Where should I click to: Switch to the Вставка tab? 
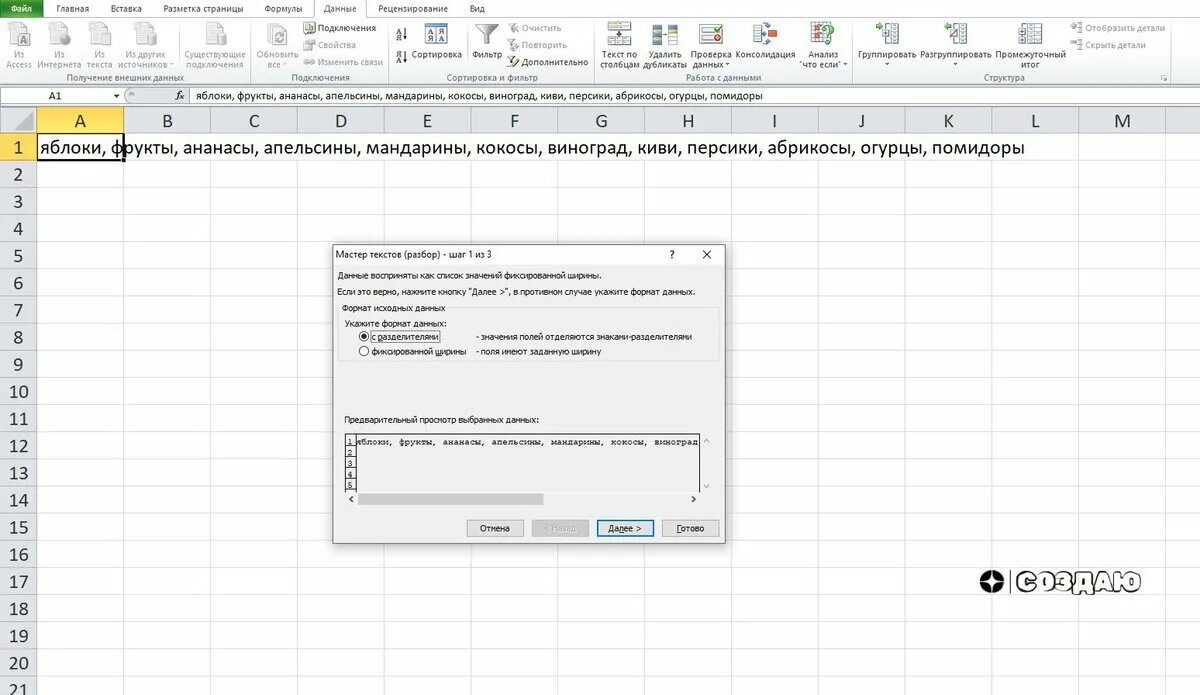click(x=126, y=8)
